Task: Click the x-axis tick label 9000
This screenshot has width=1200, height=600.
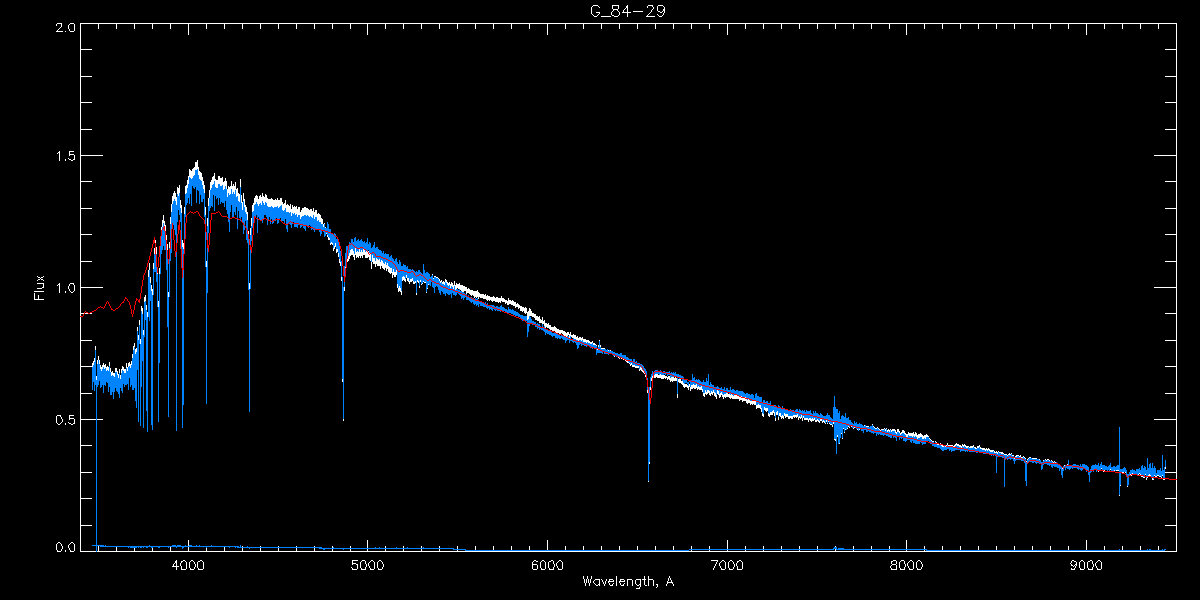Action: tap(1087, 564)
